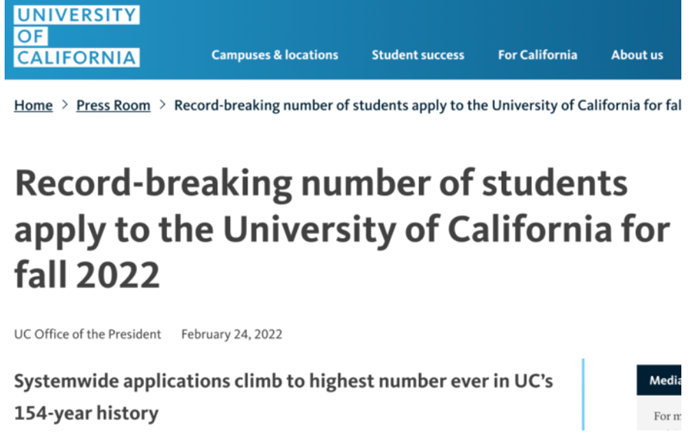Open the Press Room breadcrumb link
700x446 pixels.
click(113, 105)
